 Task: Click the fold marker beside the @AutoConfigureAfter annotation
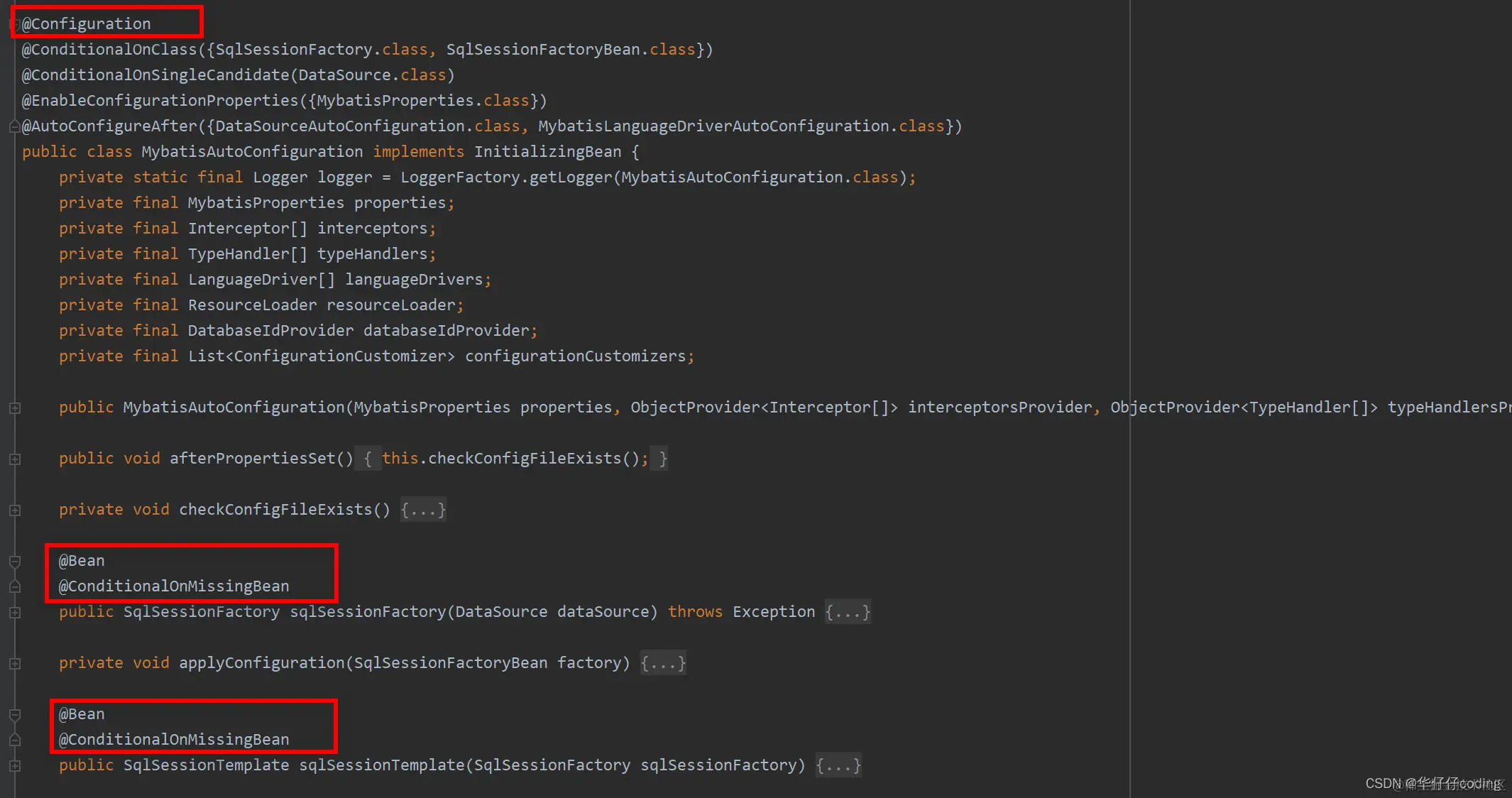[14, 127]
